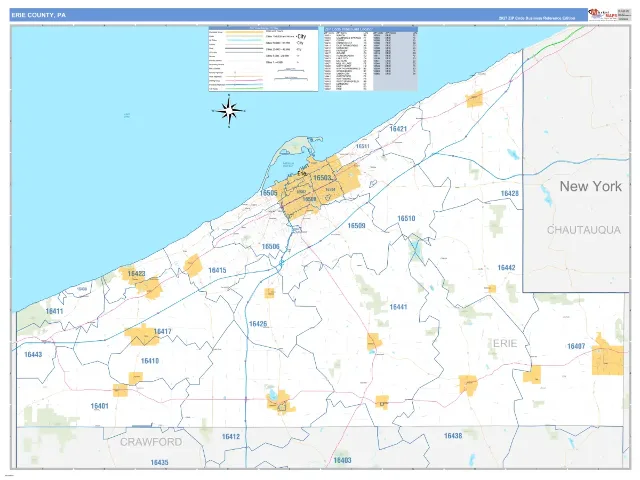The image size is (640, 480).
Task: Click the 'New York' state label
Action: pyautogui.click(x=591, y=186)
